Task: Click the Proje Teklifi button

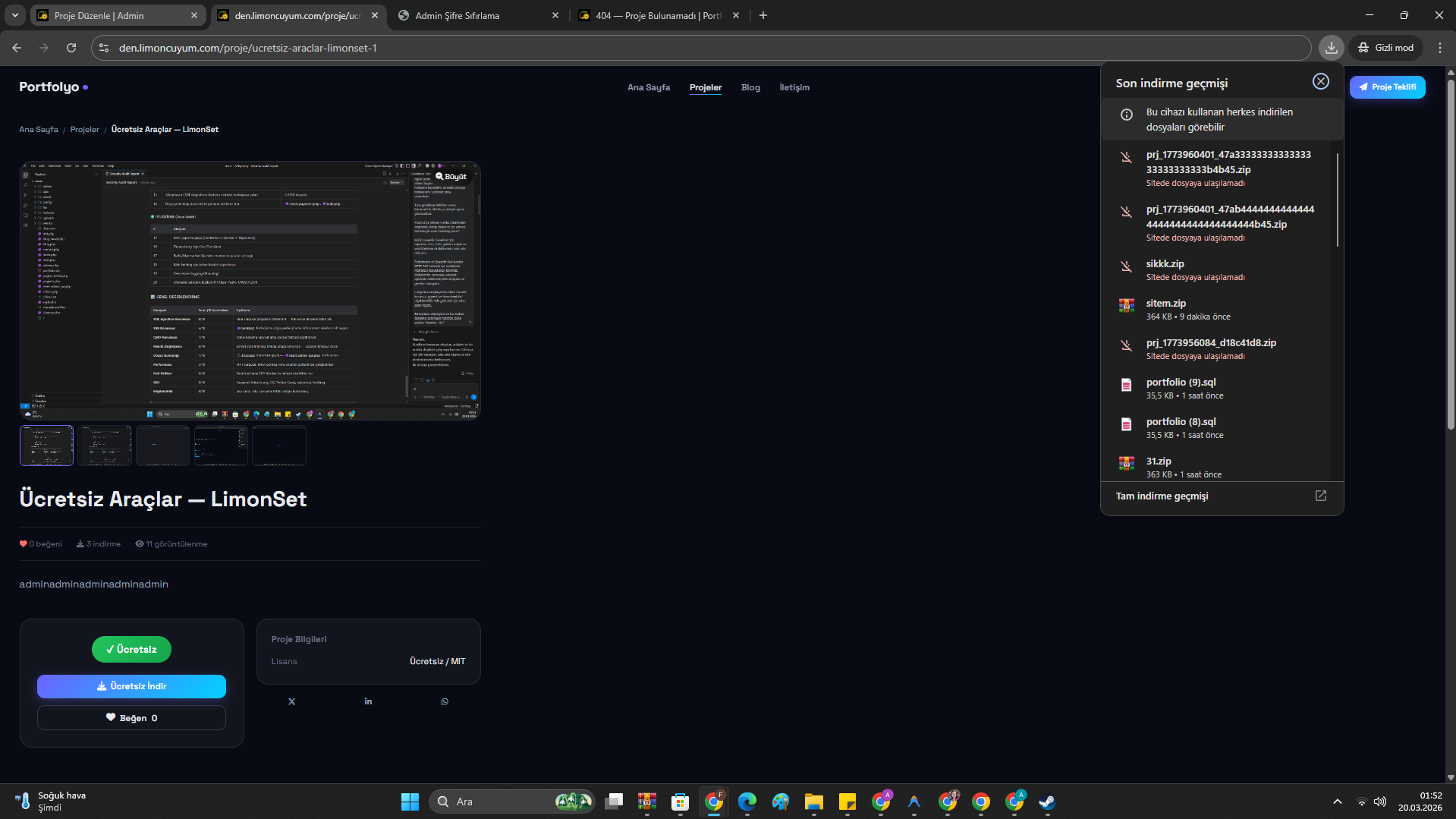Action: point(1387,87)
